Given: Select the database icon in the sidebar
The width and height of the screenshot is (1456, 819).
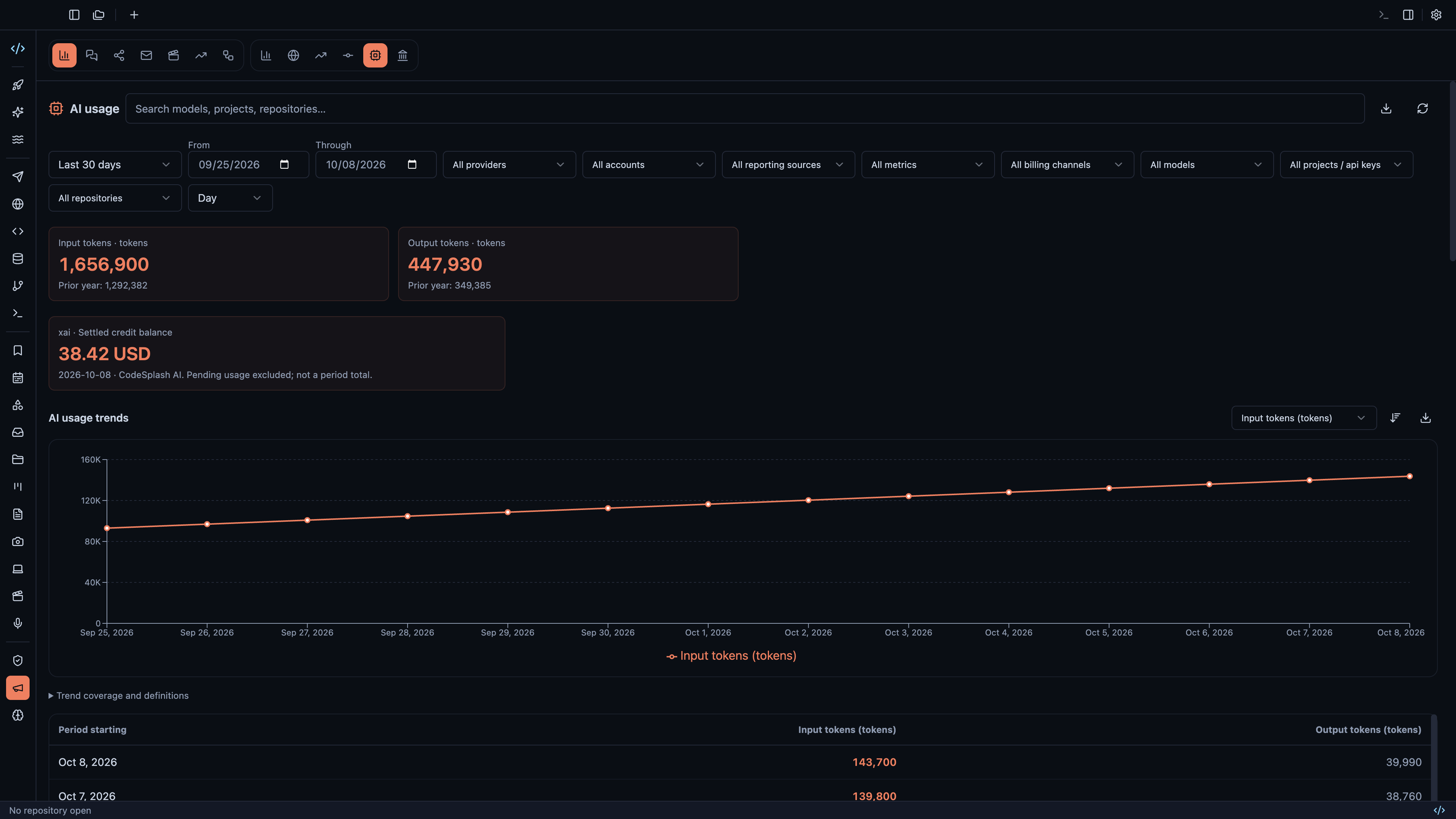Looking at the screenshot, I should tap(17, 259).
